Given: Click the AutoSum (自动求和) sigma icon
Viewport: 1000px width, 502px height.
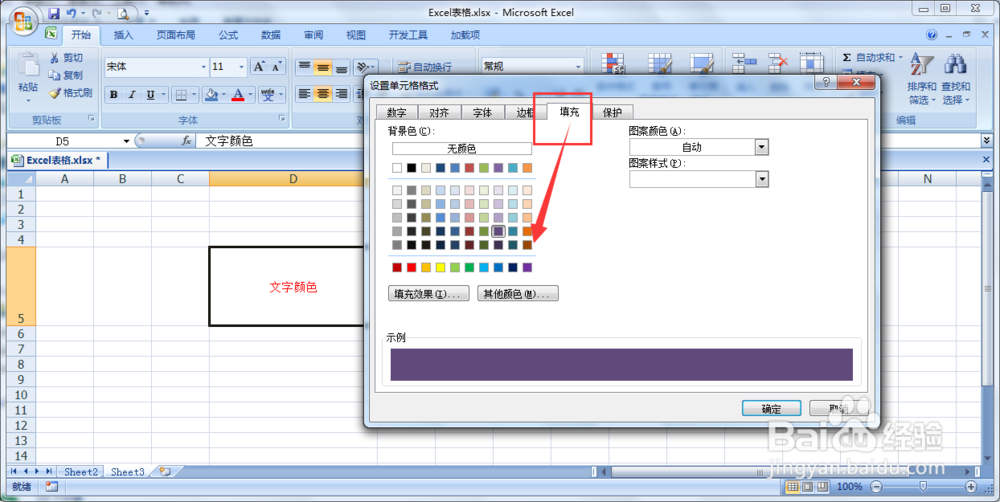Looking at the screenshot, I should tap(847, 57).
